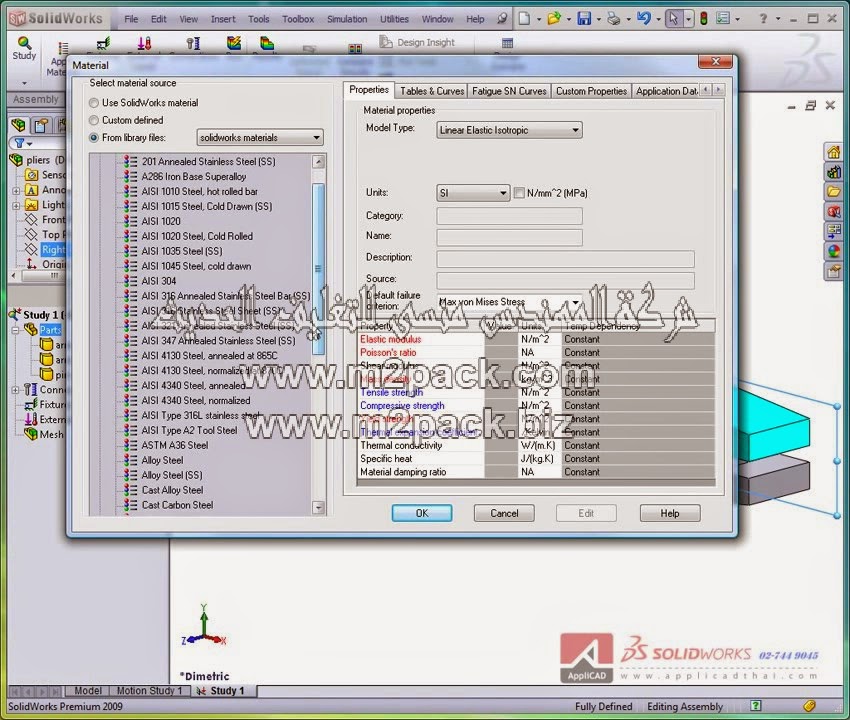Open the Simulation menu
The image size is (850, 720).
tap(347, 19)
